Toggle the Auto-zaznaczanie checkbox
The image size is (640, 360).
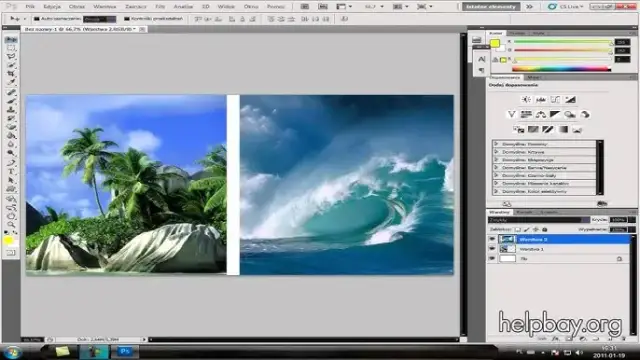pyautogui.click(x=37, y=19)
